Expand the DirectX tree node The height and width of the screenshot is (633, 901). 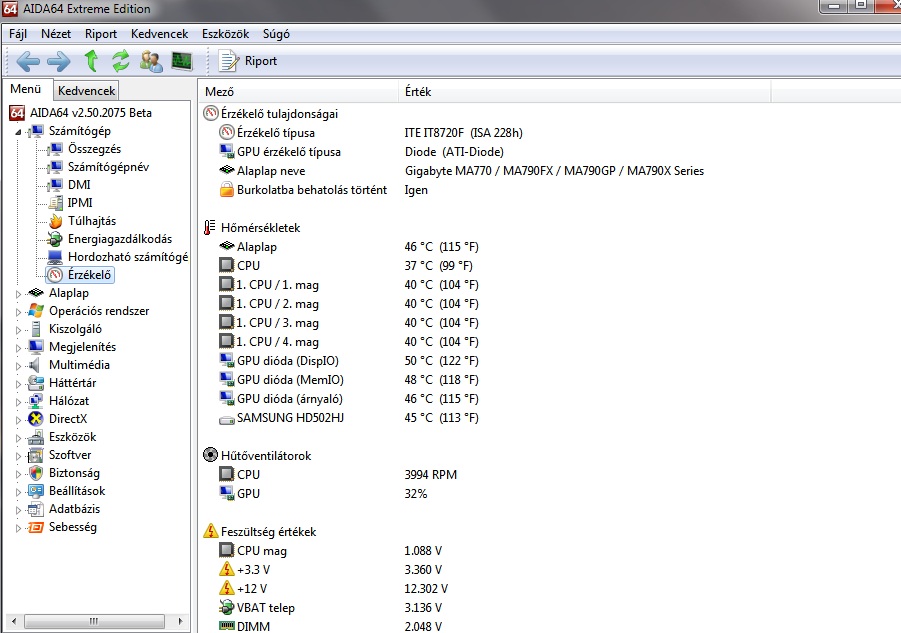coord(18,420)
